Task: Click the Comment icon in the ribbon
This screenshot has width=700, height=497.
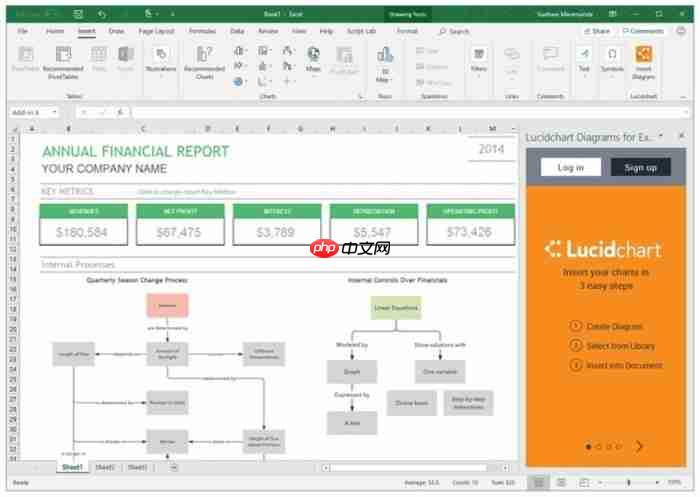Action: click(550, 58)
